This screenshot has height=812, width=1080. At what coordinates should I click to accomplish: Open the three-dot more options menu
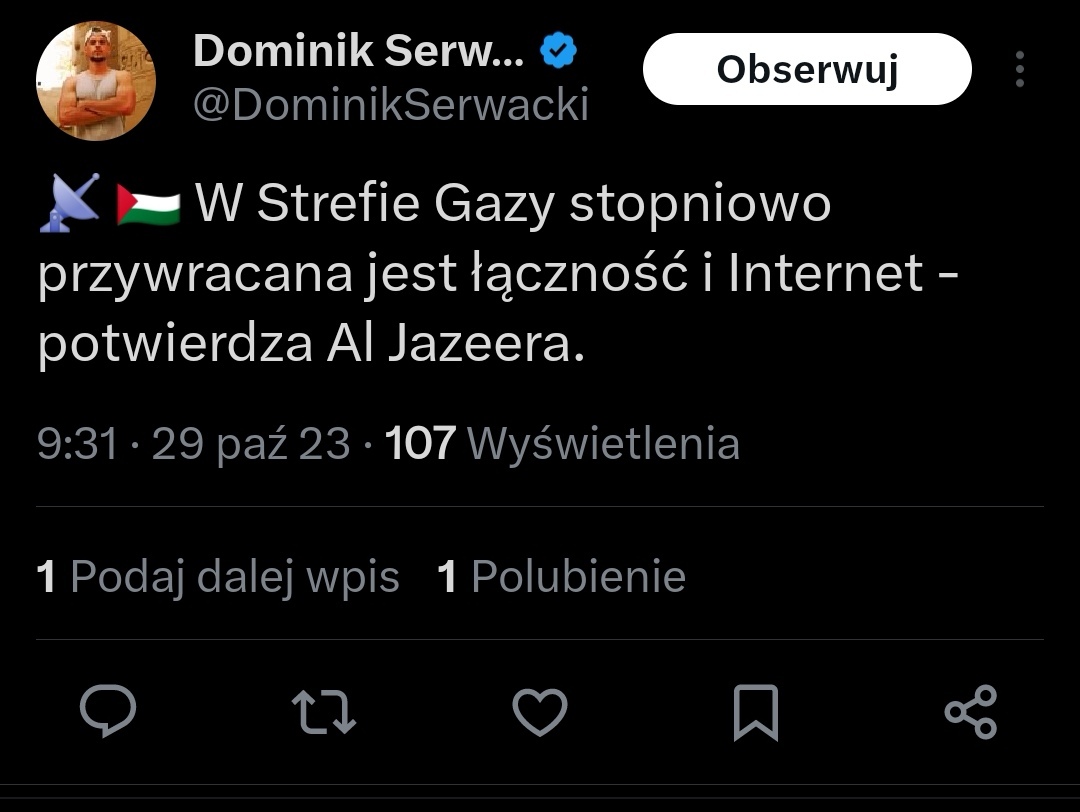tap(1019, 69)
